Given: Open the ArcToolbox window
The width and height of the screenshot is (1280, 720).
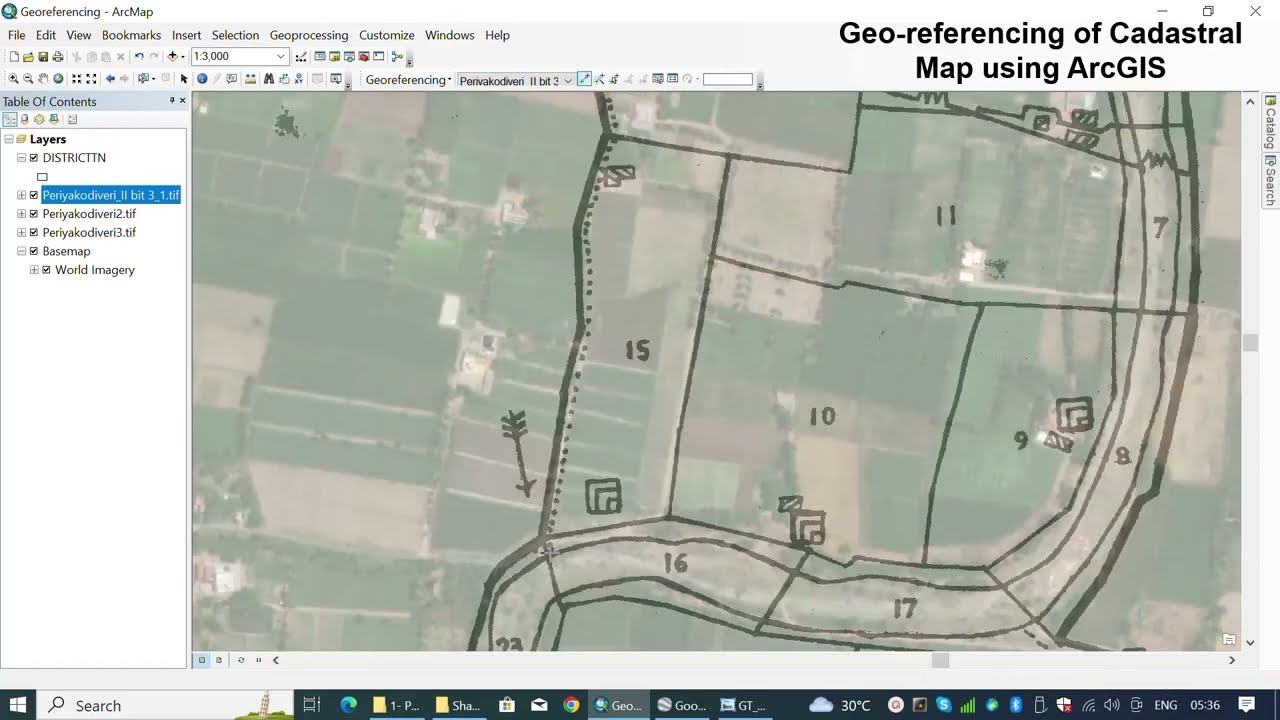Looking at the screenshot, I should click(x=362, y=57).
